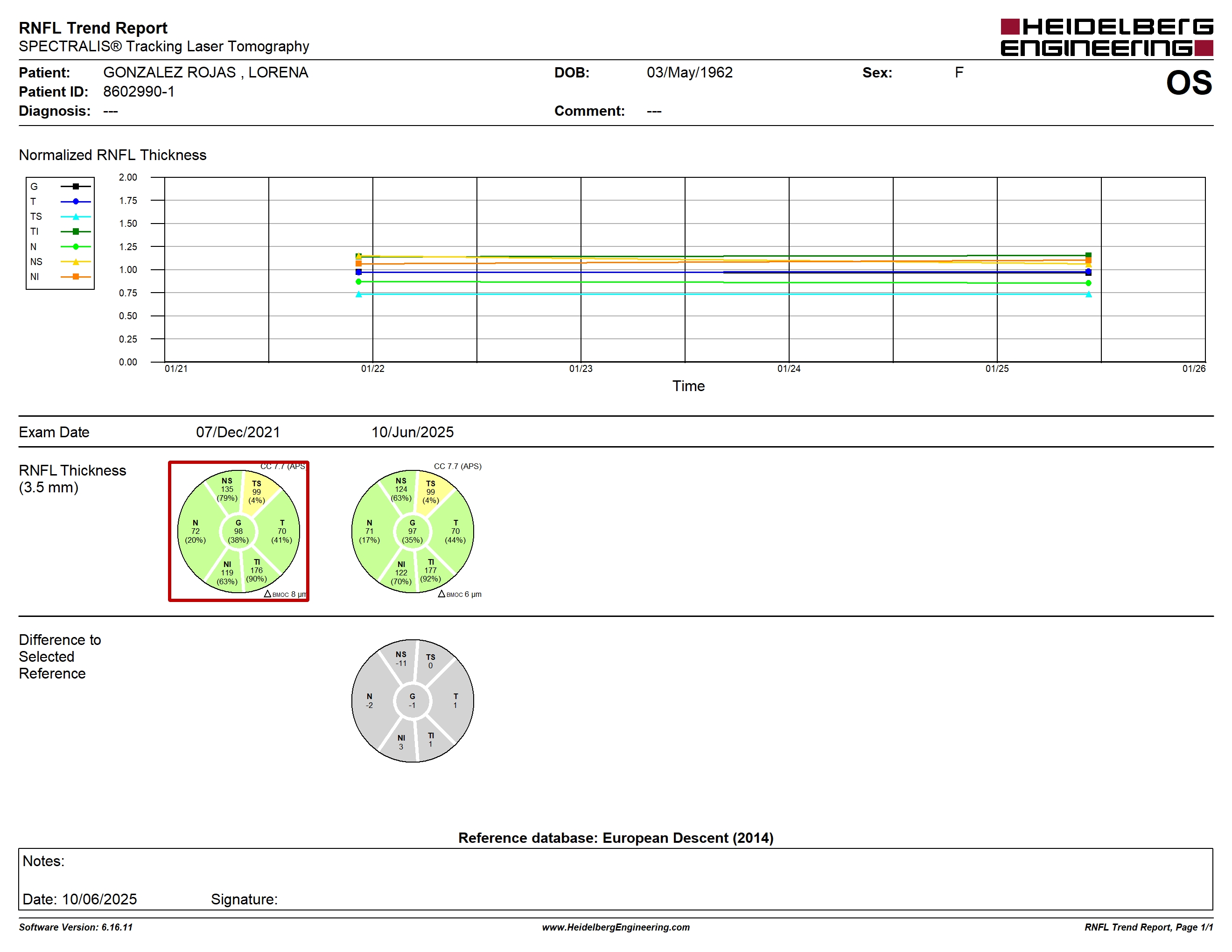Click the Date: 10/06/2025 entry
The height and width of the screenshot is (952, 1232).
[79, 899]
